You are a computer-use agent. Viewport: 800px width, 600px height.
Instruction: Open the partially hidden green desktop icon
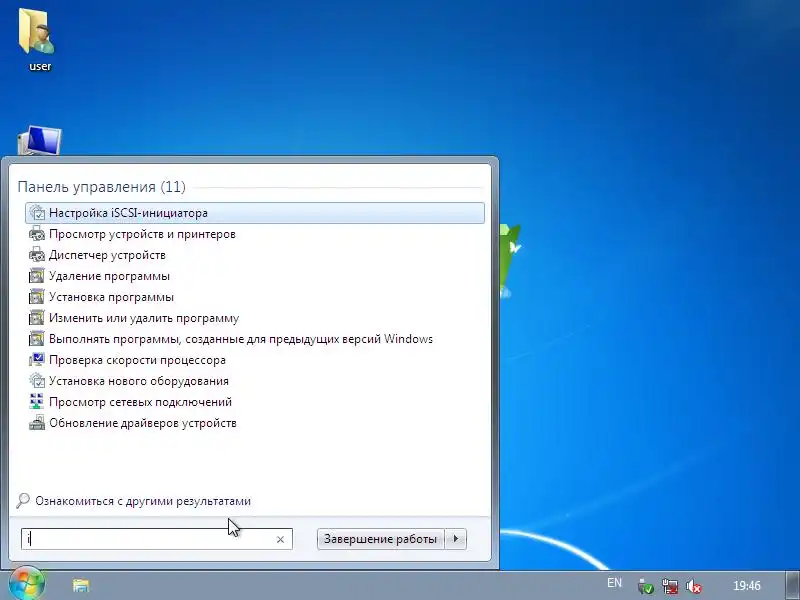click(x=510, y=260)
